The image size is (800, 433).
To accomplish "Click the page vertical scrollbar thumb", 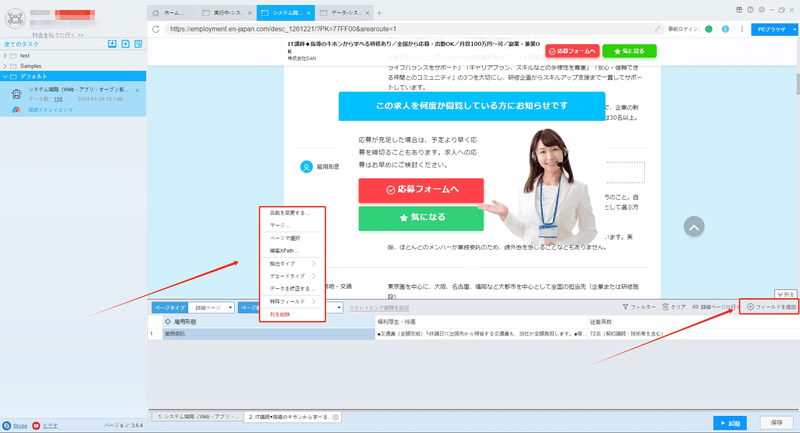I will pyautogui.click(x=797, y=83).
